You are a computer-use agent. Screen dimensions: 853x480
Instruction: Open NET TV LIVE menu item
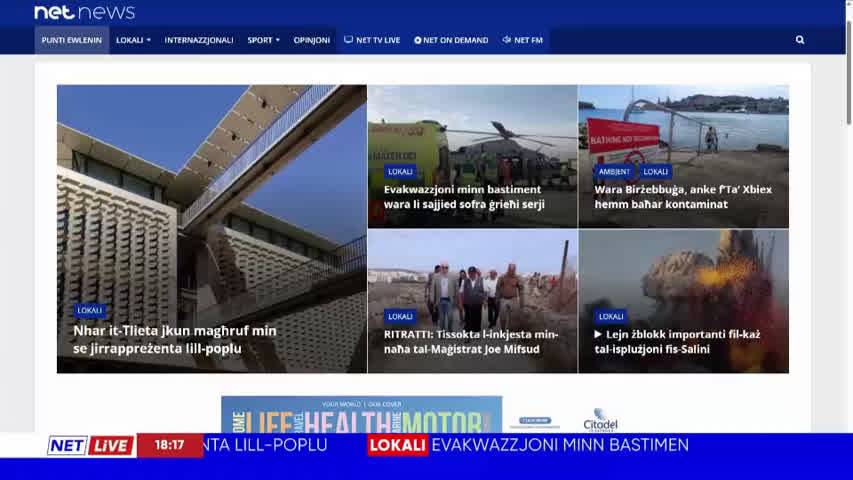click(372, 40)
